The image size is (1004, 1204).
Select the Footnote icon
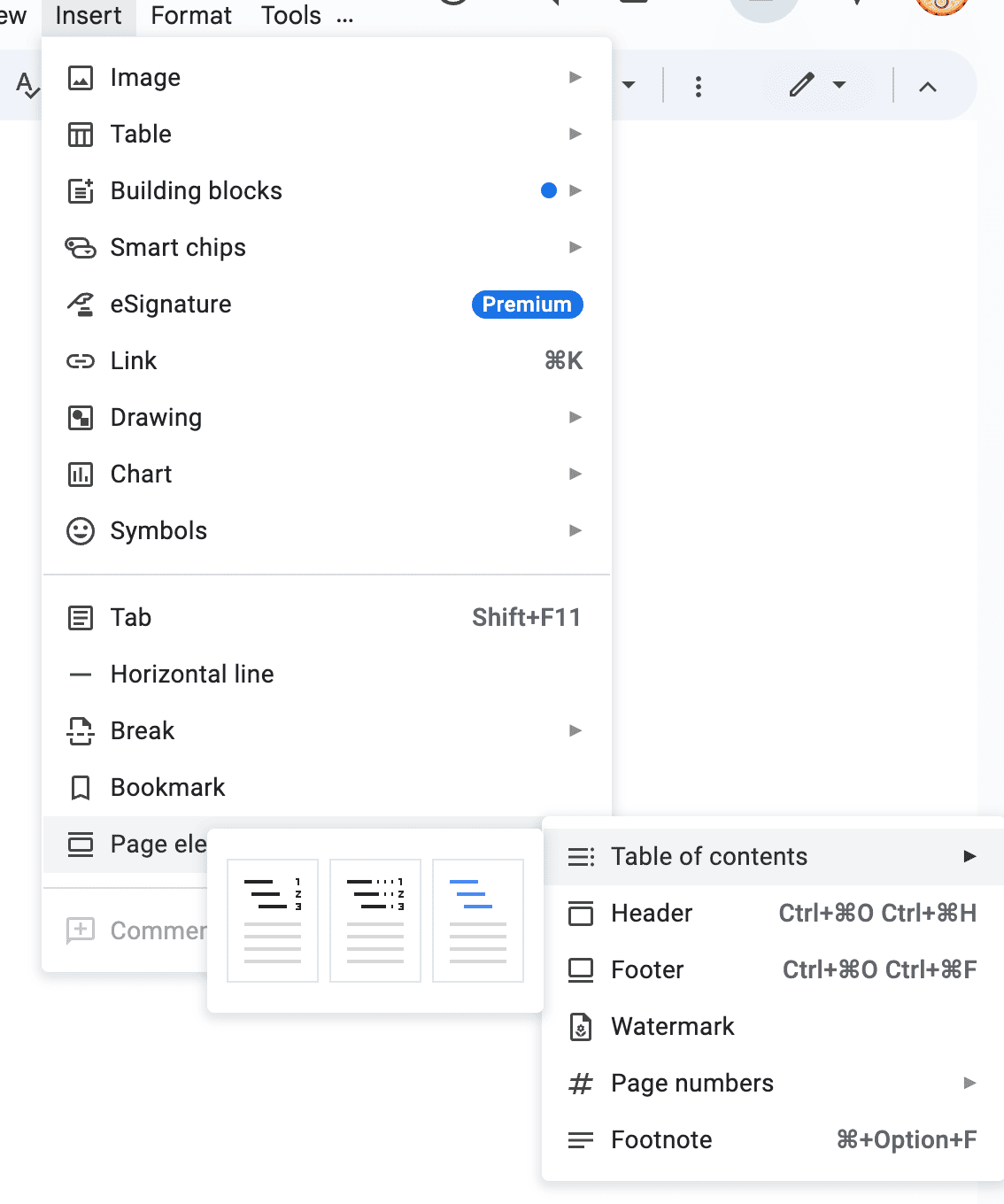pyautogui.click(x=581, y=1139)
